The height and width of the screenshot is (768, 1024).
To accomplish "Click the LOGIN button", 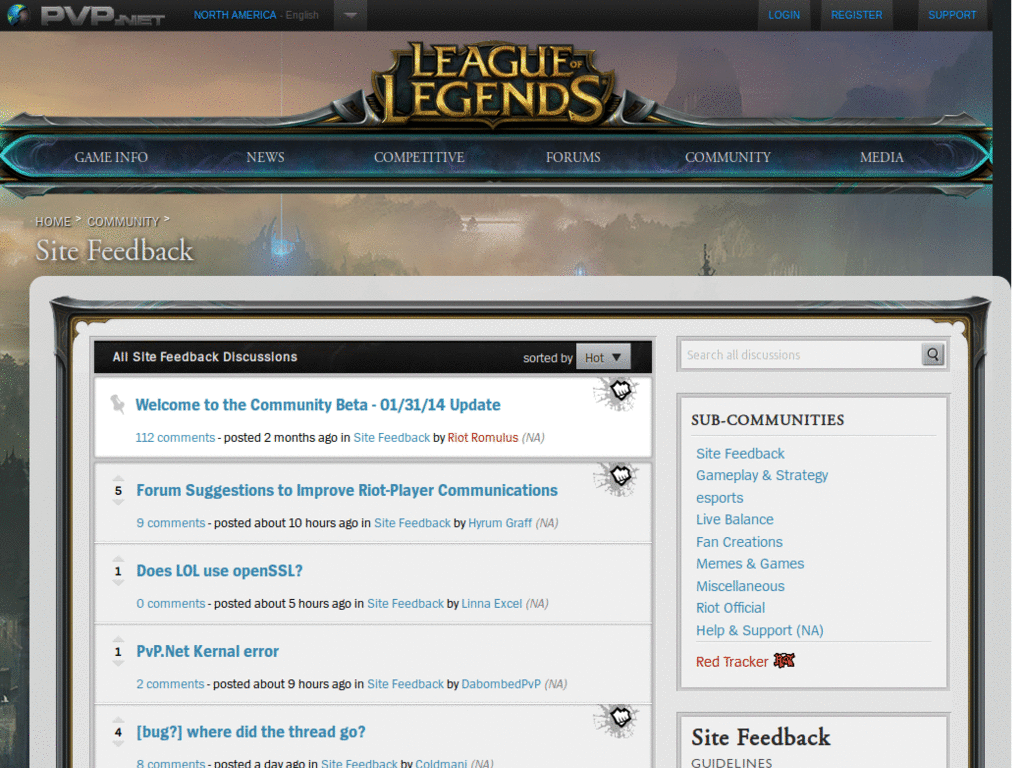I will (784, 15).
